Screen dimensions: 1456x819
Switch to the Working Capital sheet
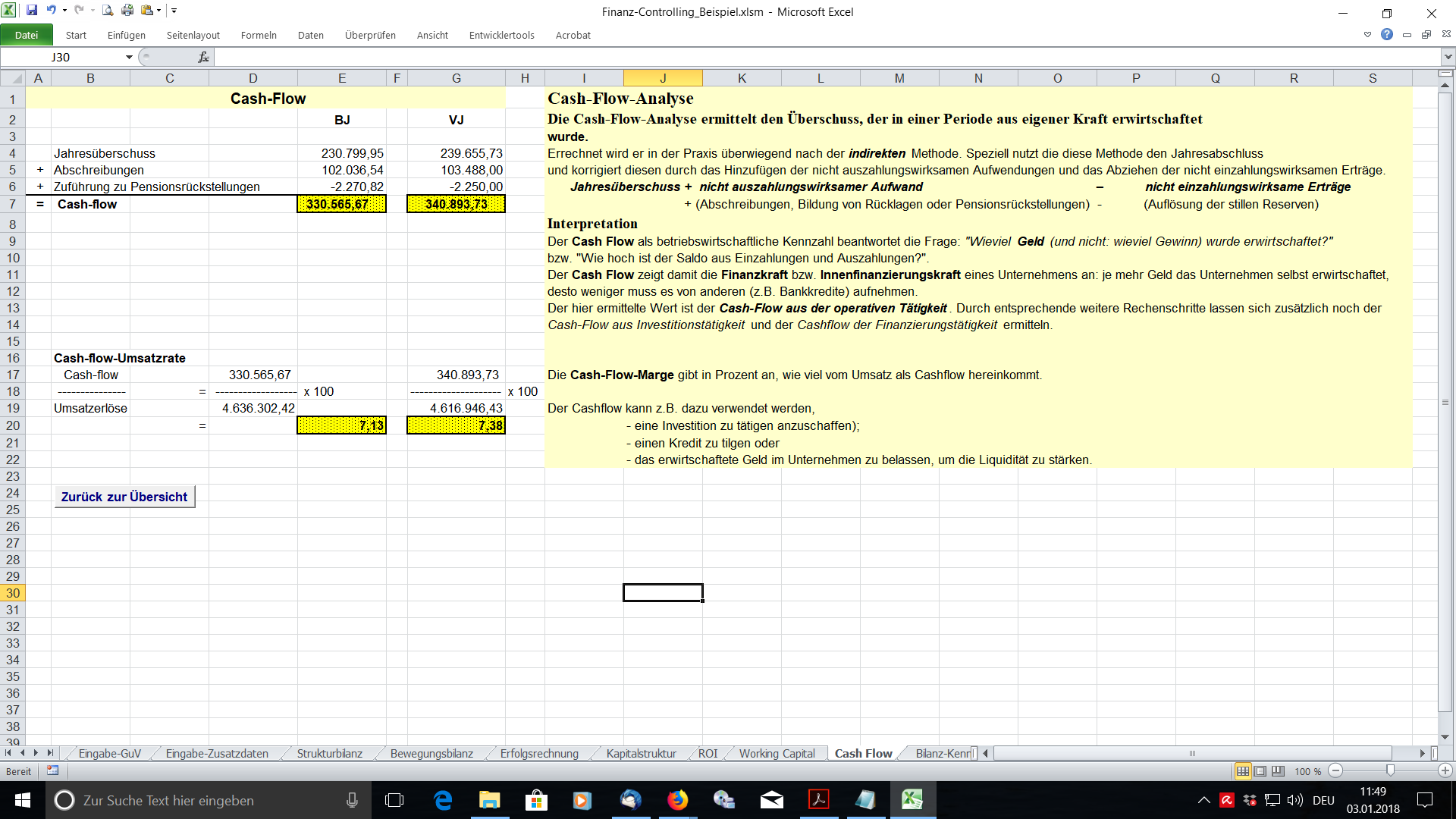click(x=777, y=754)
